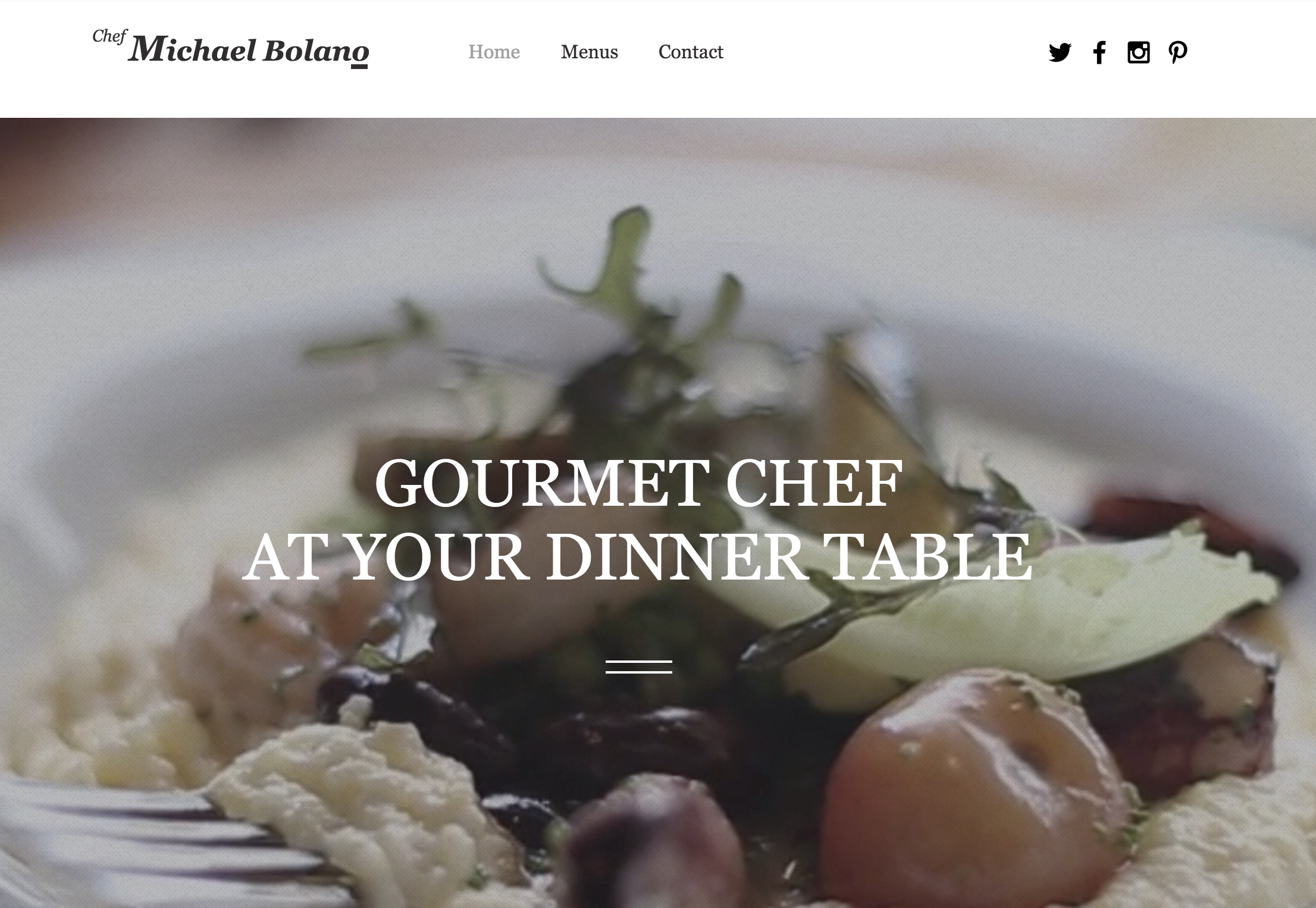This screenshot has height=908, width=1316.
Task: Open the Twitter profile icon
Action: [x=1060, y=52]
